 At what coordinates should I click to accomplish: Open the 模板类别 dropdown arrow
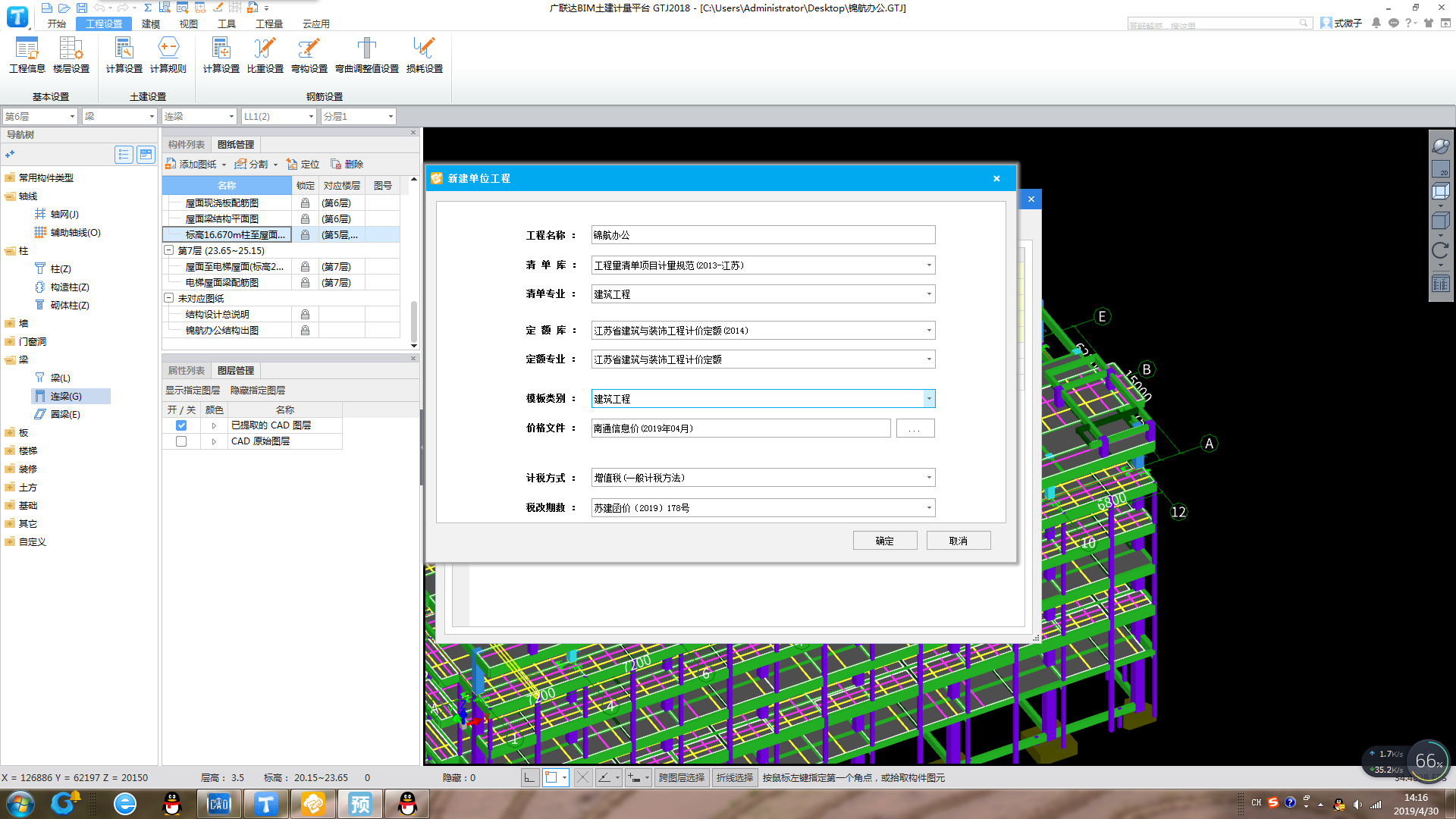point(929,399)
